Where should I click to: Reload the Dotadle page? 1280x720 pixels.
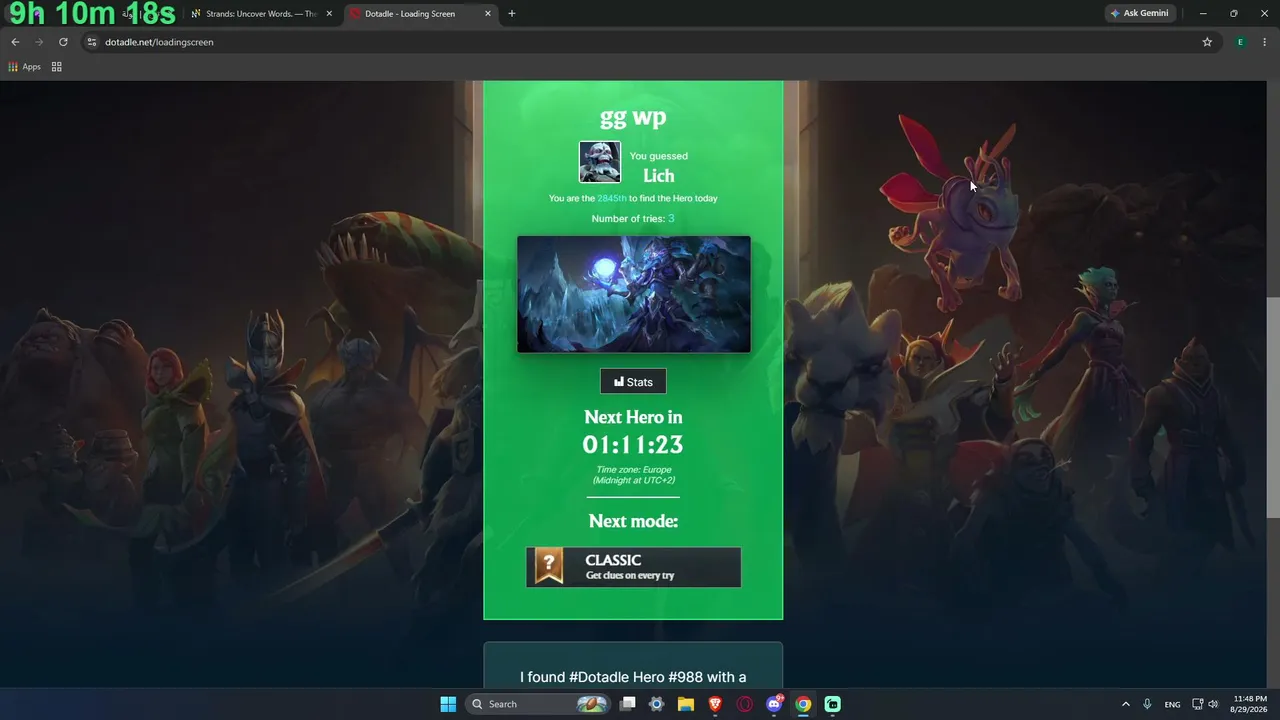pyautogui.click(x=63, y=42)
